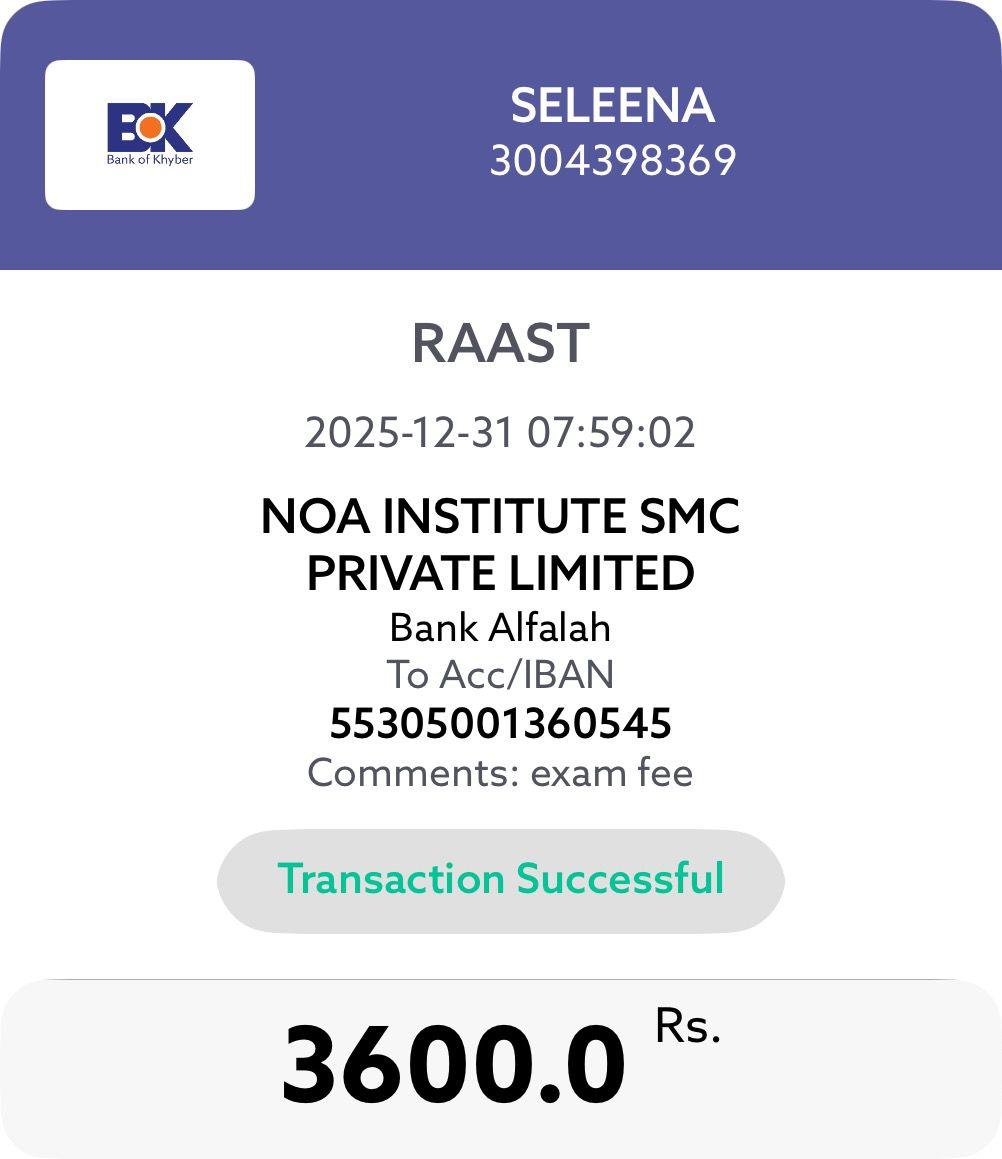This screenshot has width=1002, height=1159.
Task: Select sender account number 3004398369
Action: (x=612, y=161)
